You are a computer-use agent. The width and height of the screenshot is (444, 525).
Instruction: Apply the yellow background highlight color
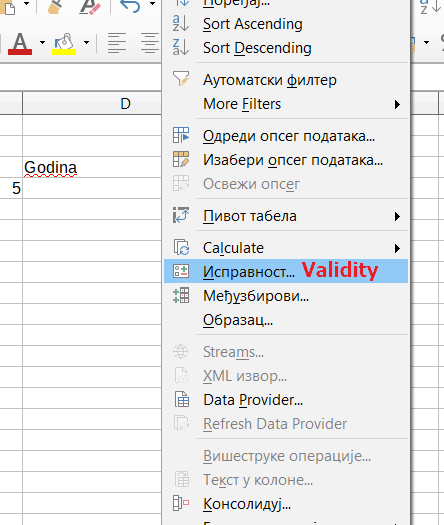(x=64, y=44)
